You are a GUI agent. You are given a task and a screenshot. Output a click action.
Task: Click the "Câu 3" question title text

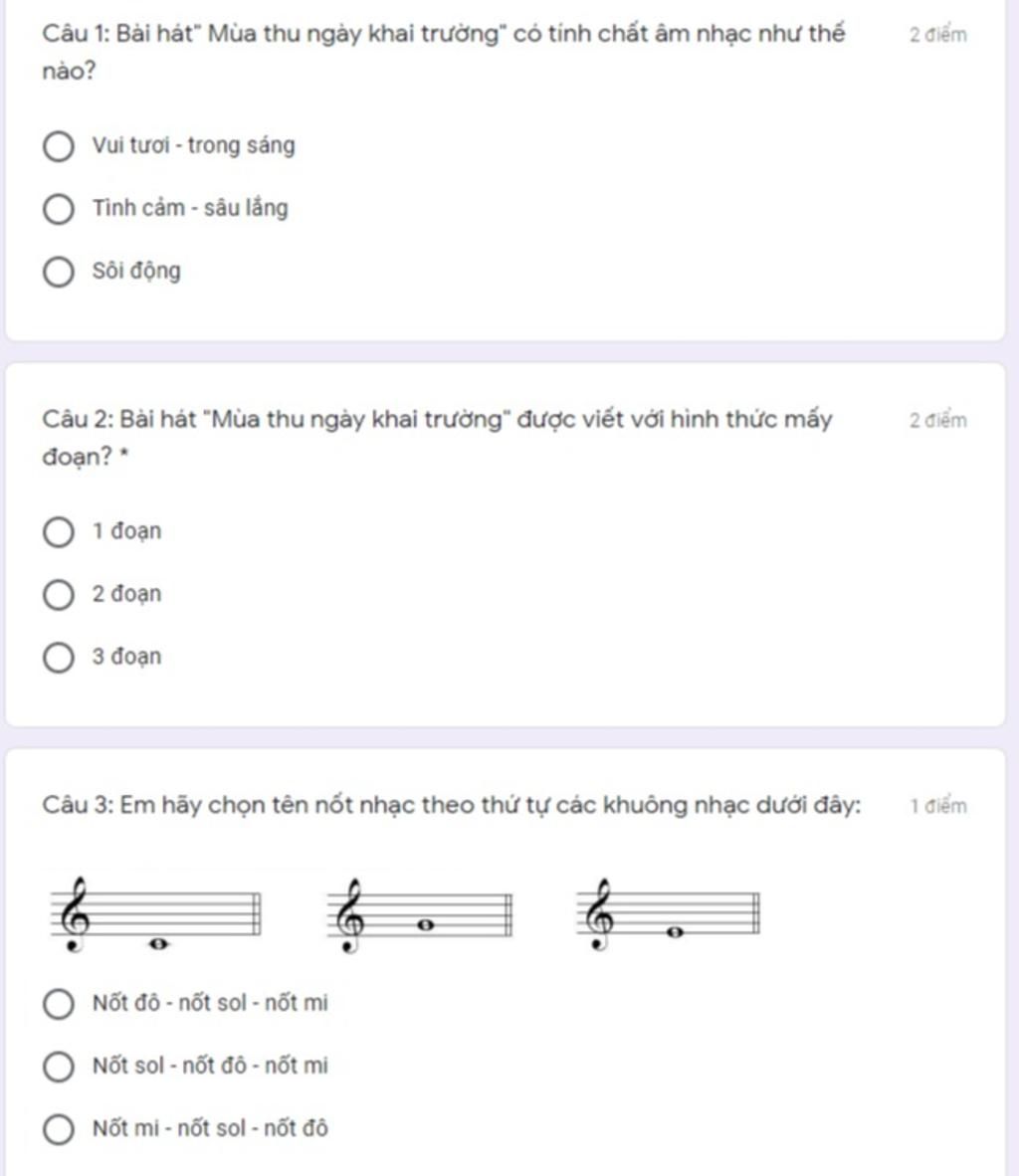pos(451,805)
